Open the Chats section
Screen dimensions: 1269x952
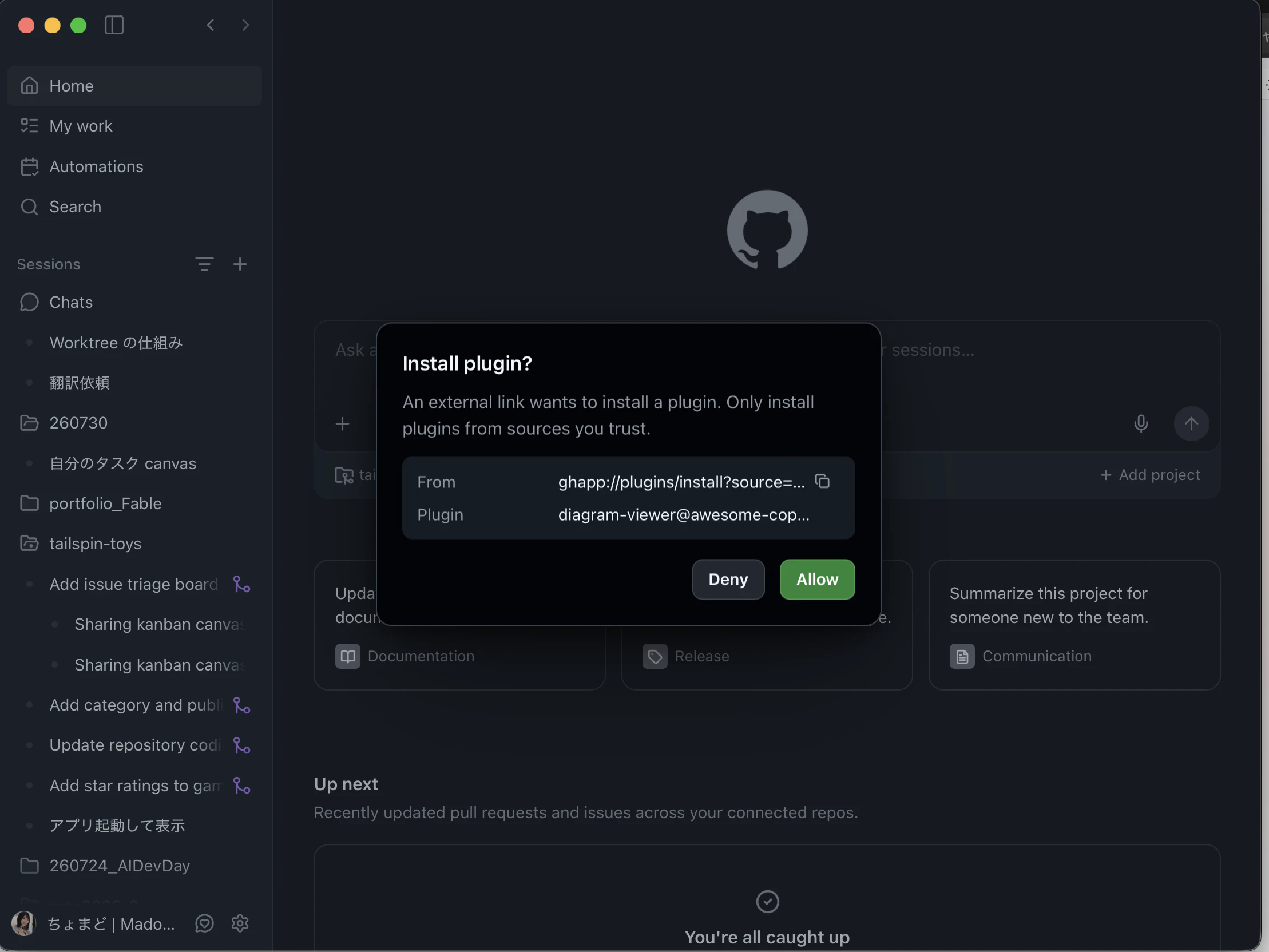click(x=134, y=303)
